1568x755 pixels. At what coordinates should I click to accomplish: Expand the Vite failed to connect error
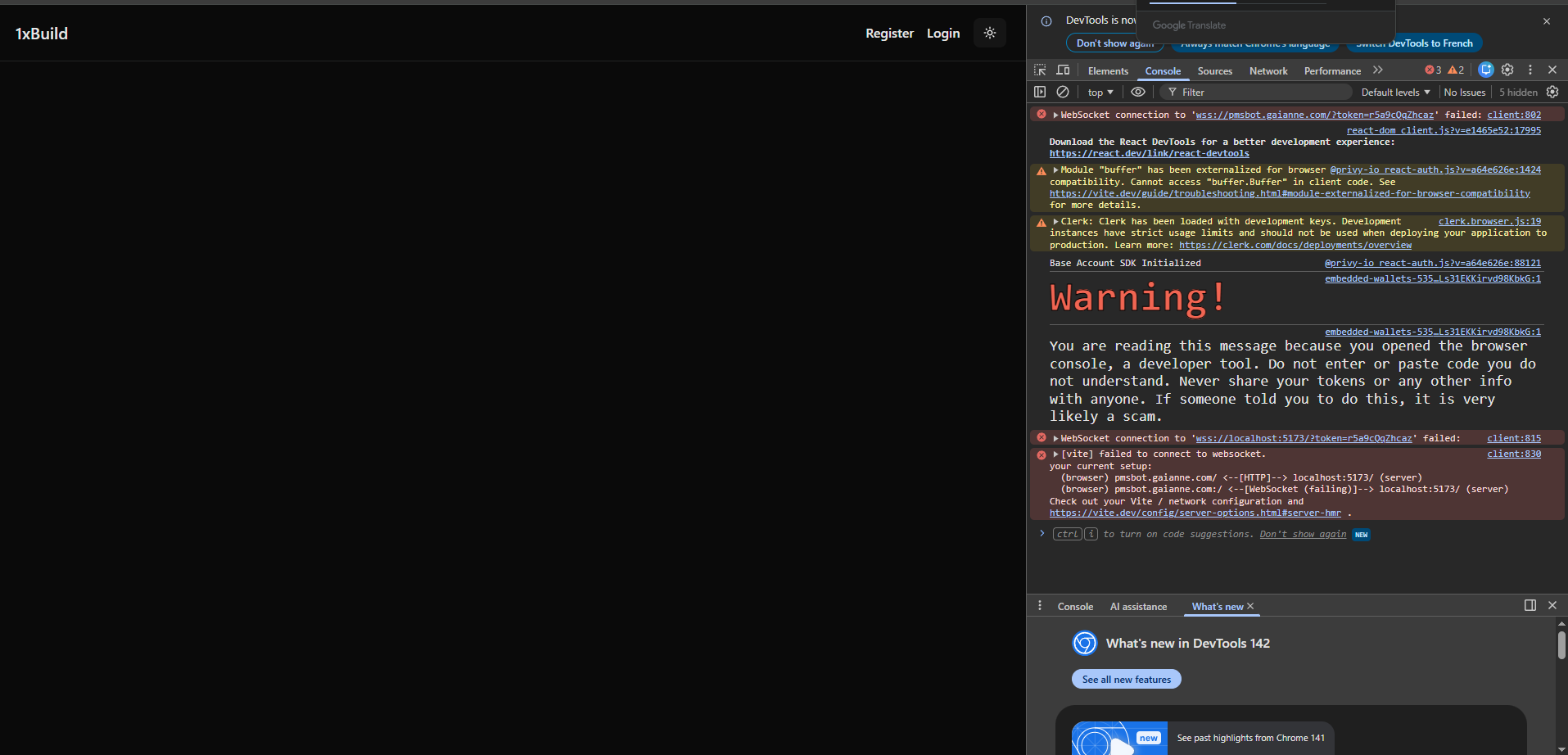point(1056,454)
